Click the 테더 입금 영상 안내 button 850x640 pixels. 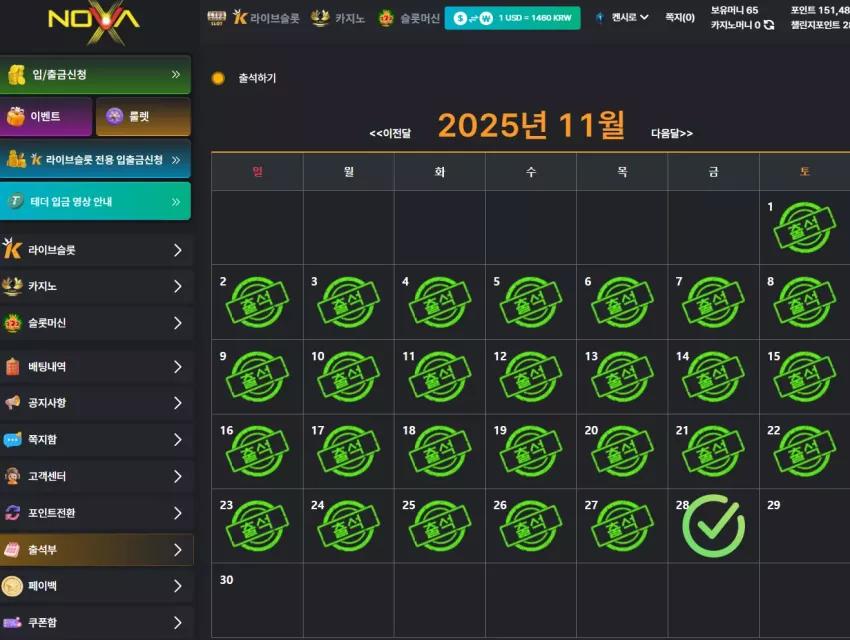tap(95, 202)
